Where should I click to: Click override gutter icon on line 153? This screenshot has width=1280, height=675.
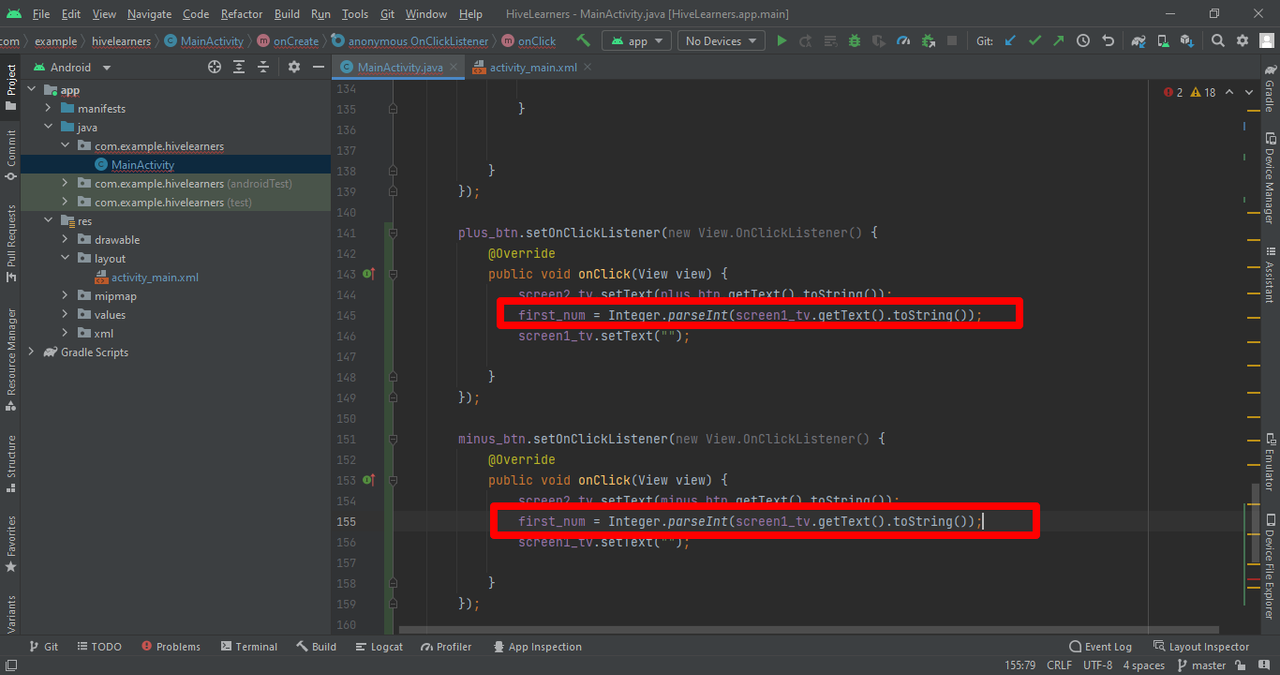tap(369, 480)
